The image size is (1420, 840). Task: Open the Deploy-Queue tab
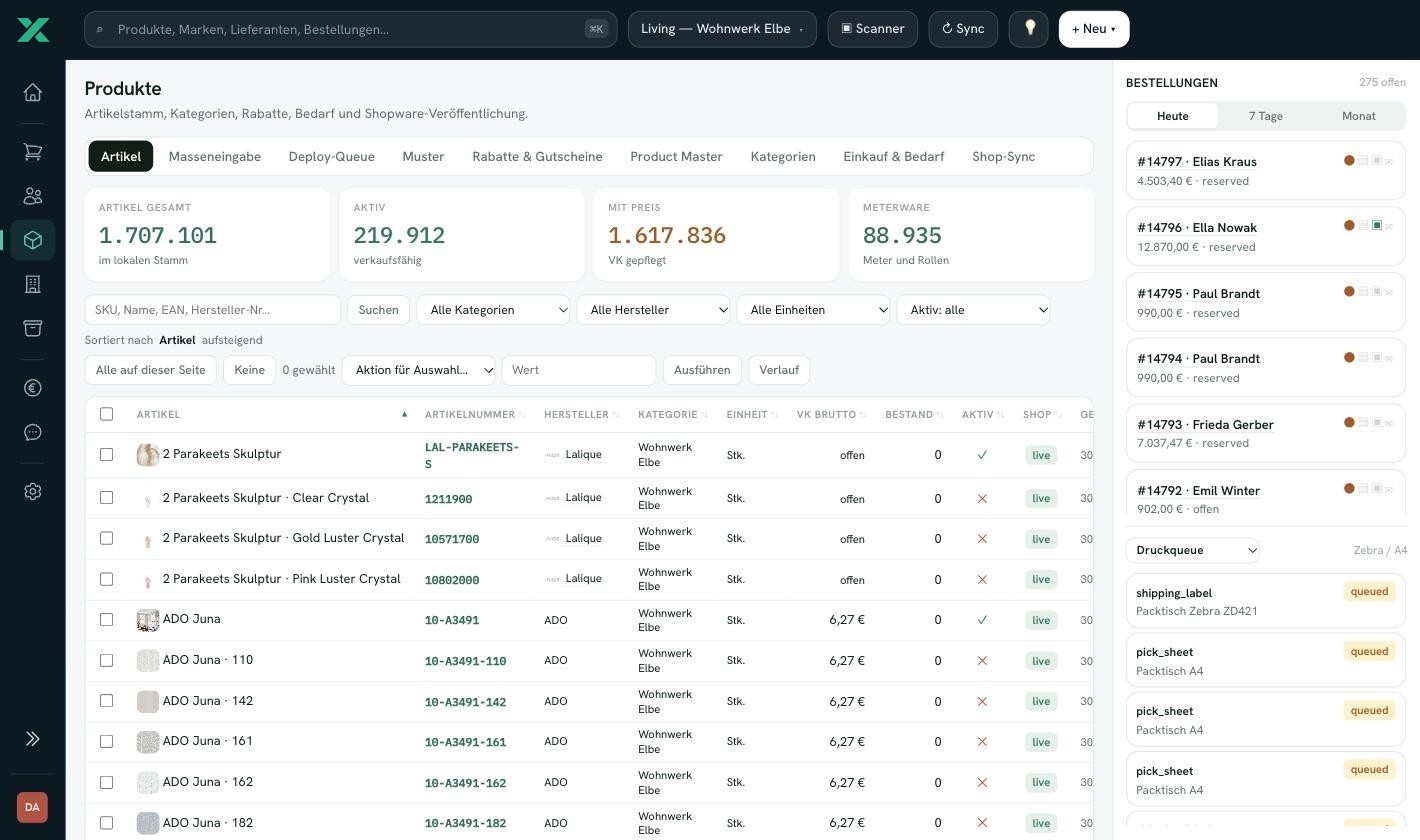[x=332, y=156]
